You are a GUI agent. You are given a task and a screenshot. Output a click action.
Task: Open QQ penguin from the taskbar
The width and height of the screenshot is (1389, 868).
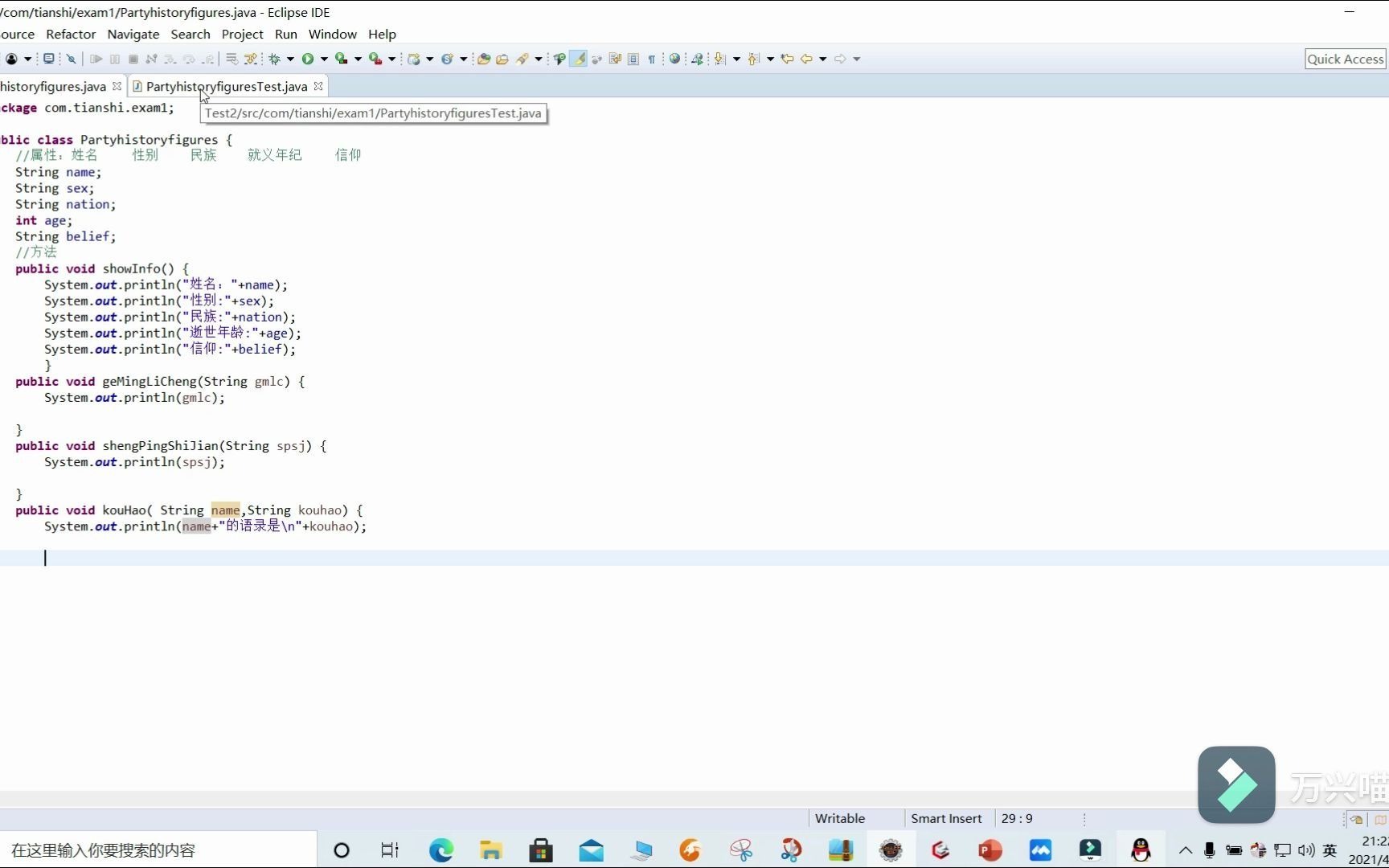[1141, 850]
